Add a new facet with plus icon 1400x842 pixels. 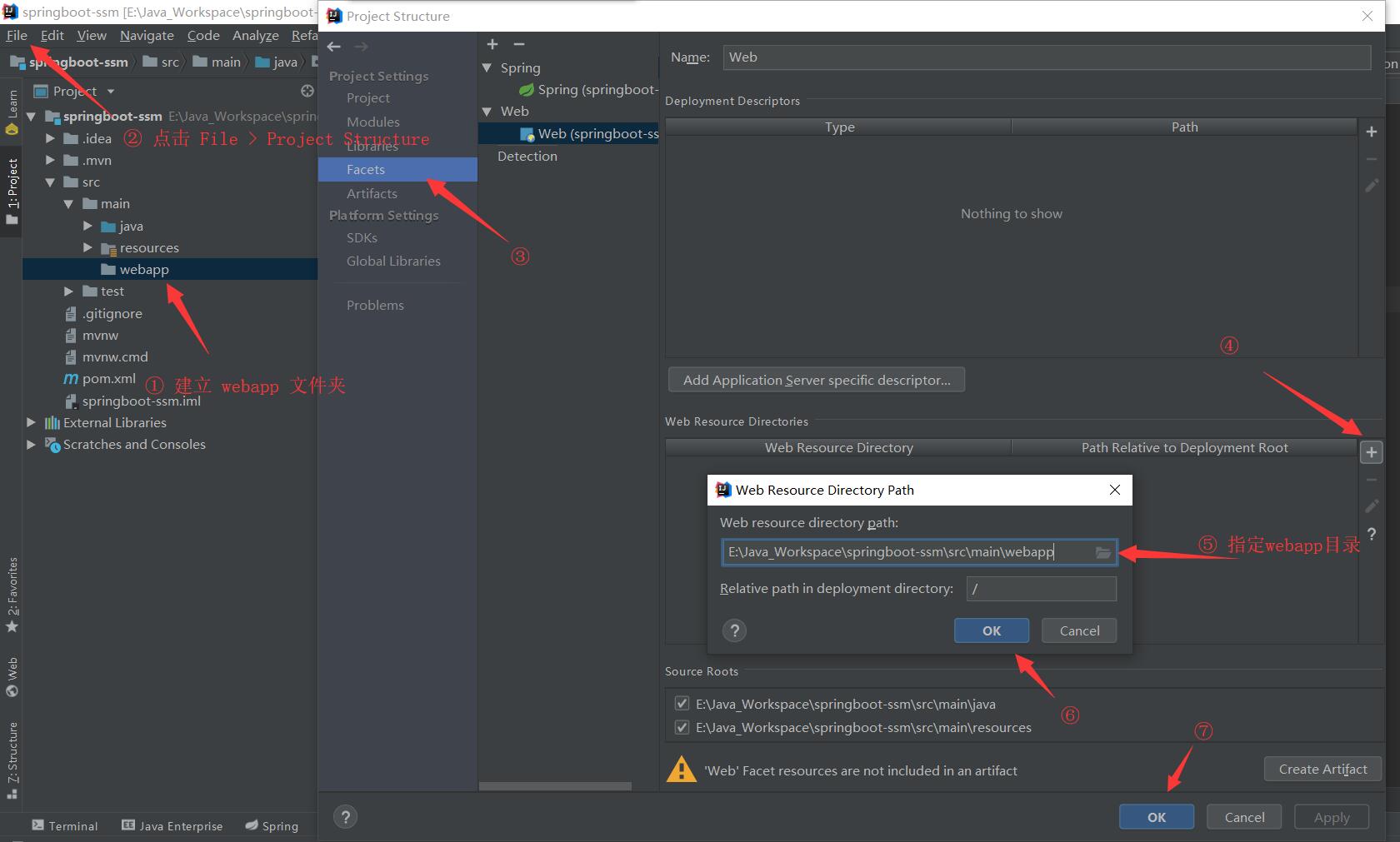(x=492, y=44)
